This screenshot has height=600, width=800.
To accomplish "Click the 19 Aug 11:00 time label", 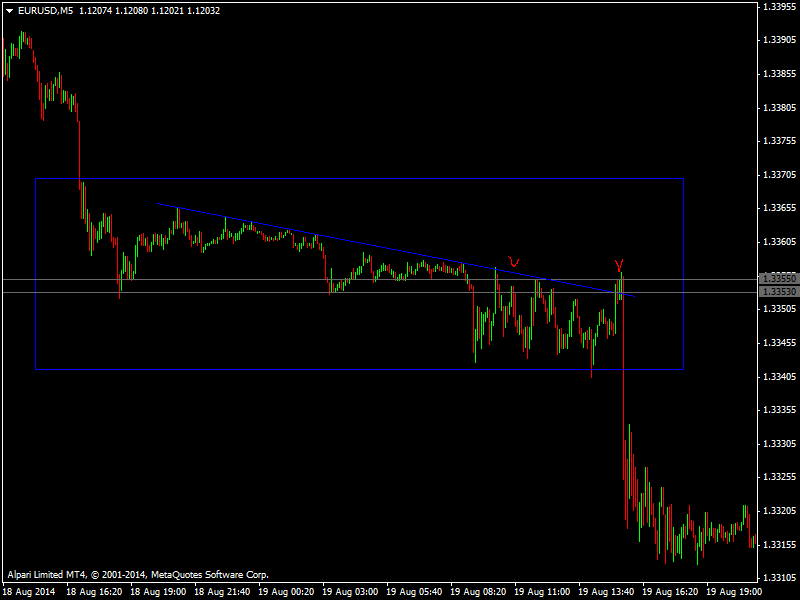I will [542, 592].
